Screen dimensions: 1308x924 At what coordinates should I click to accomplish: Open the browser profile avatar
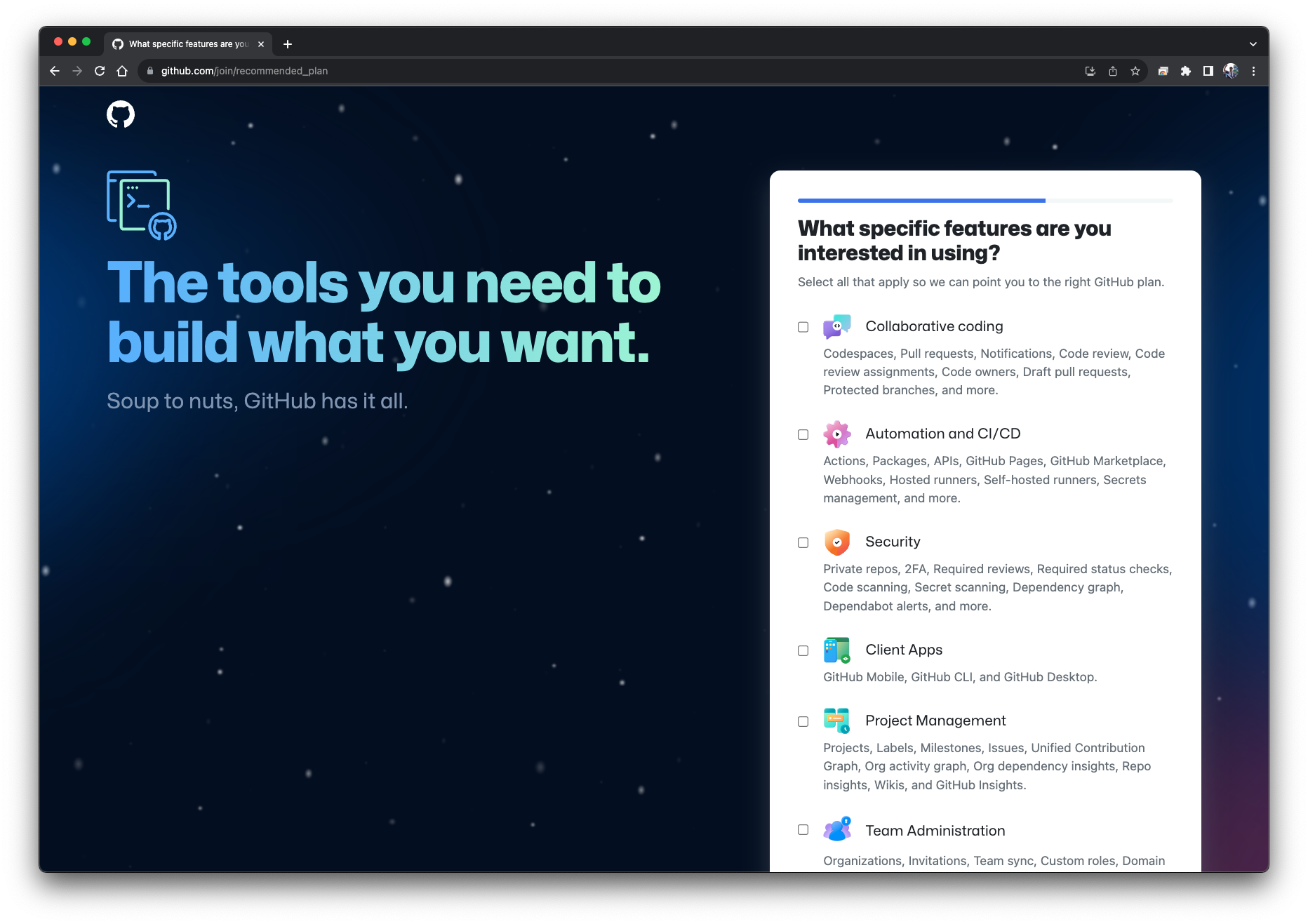tap(1231, 71)
